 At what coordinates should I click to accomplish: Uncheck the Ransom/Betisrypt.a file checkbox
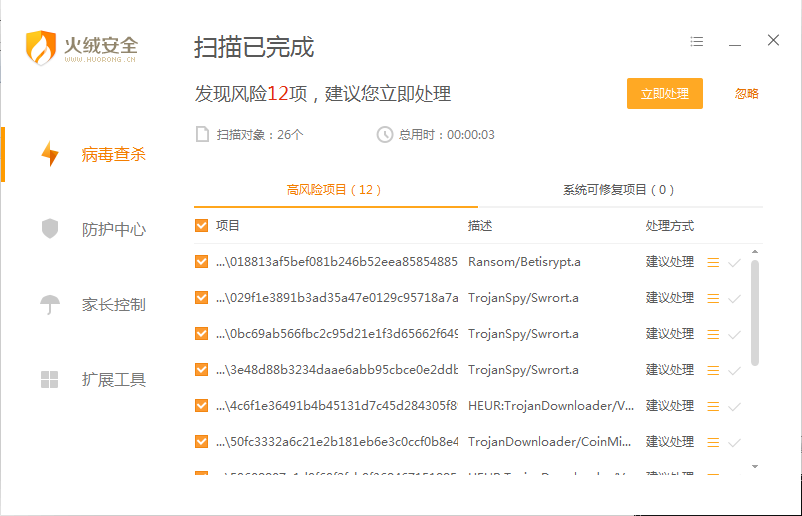(202, 262)
